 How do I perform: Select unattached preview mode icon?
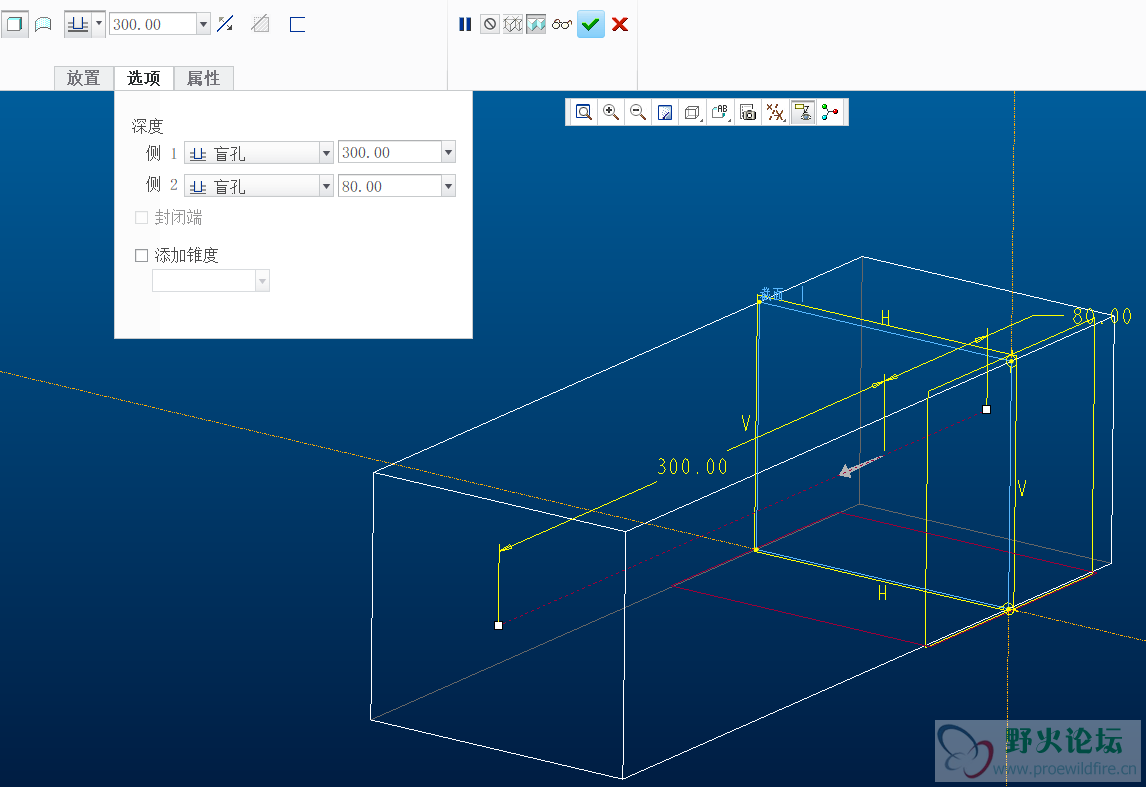(513, 24)
